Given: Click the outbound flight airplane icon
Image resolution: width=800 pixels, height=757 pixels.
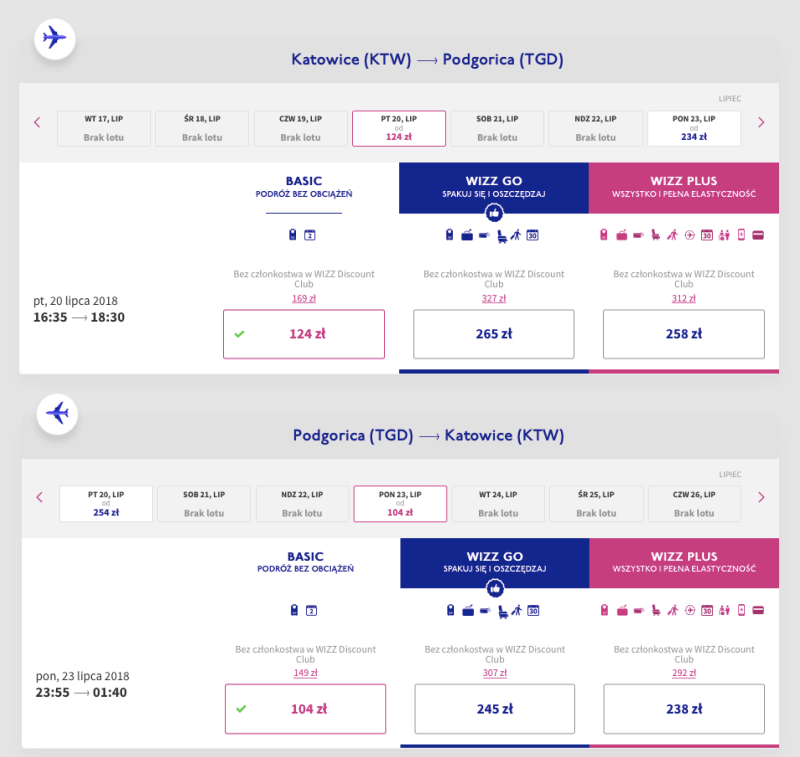Looking at the screenshot, I should pyautogui.click(x=55, y=39).
